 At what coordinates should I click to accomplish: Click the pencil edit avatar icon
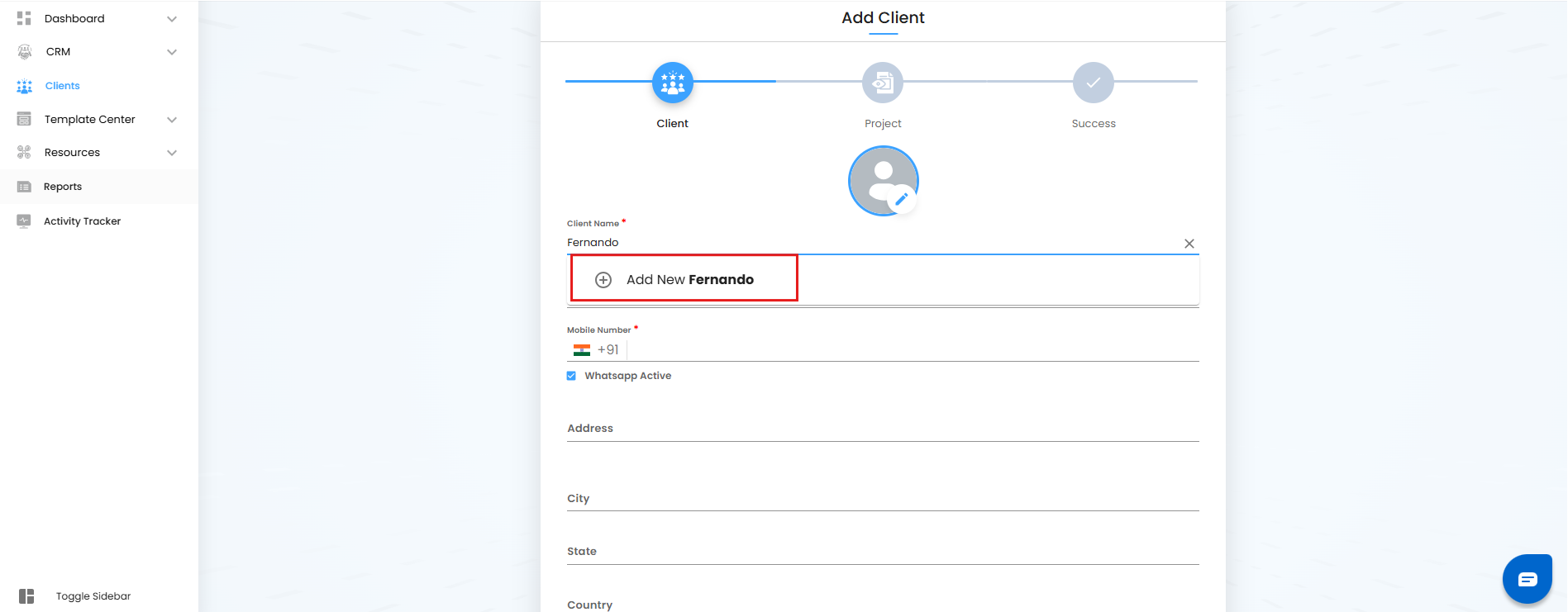(x=901, y=199)
